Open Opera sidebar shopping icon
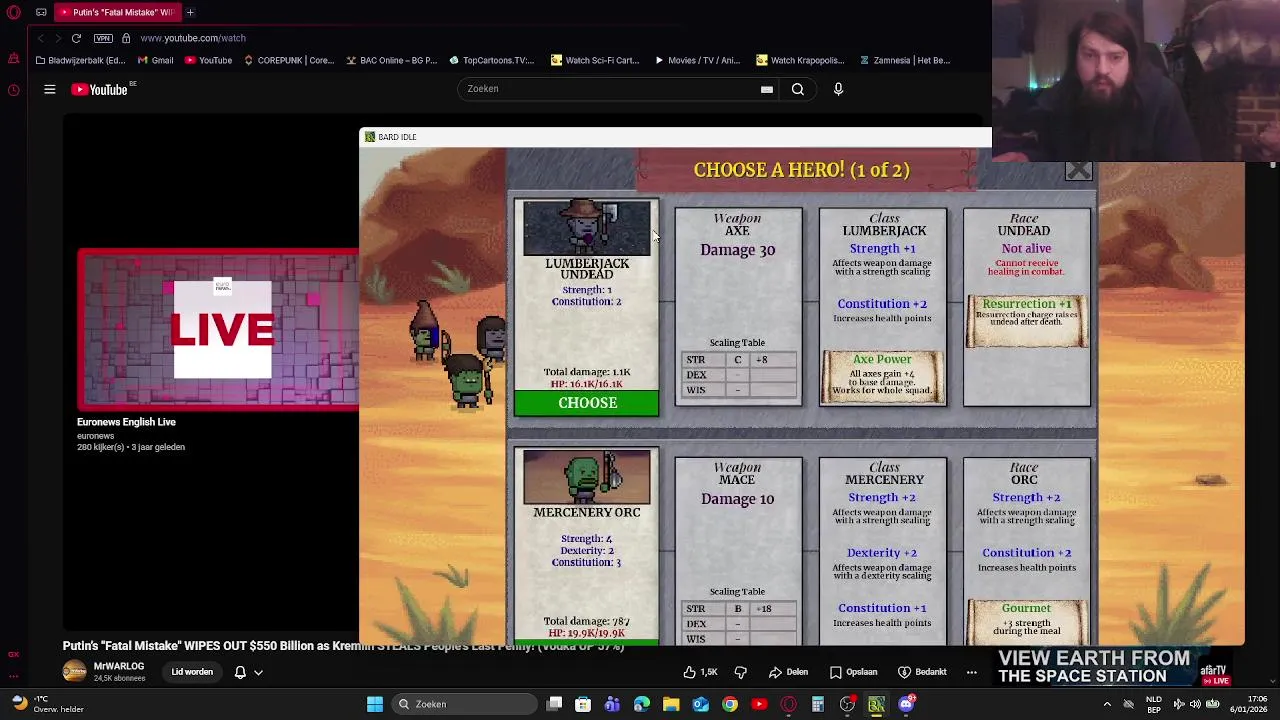The height and width of the screenshot is (720, 1280). point(14,60)
